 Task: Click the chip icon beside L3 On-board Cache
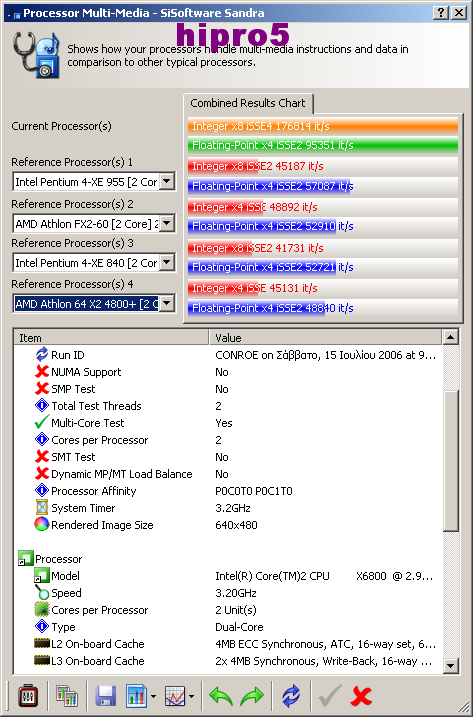coord(42,660)
